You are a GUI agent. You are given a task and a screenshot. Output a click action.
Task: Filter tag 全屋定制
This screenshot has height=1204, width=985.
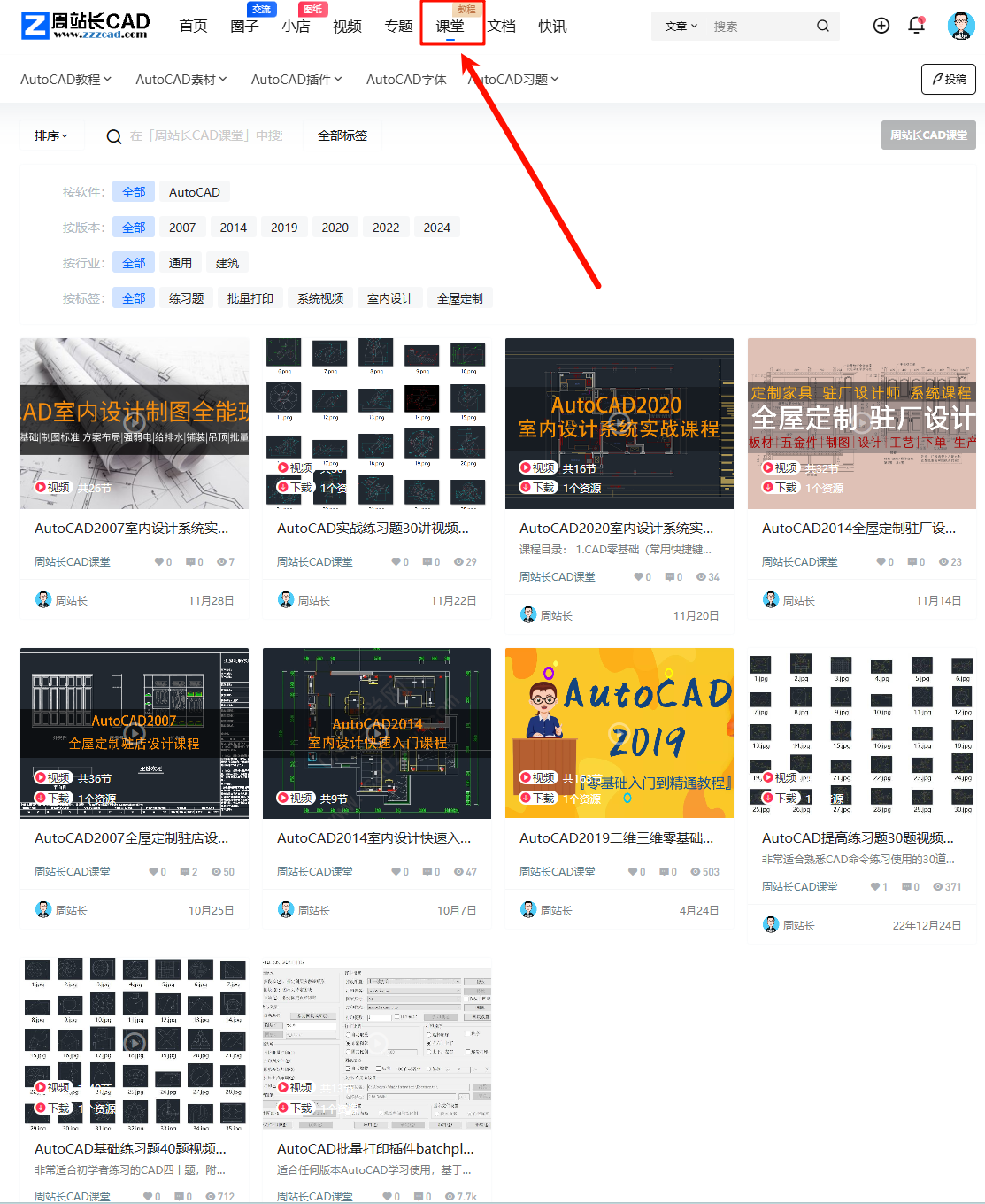460,298
